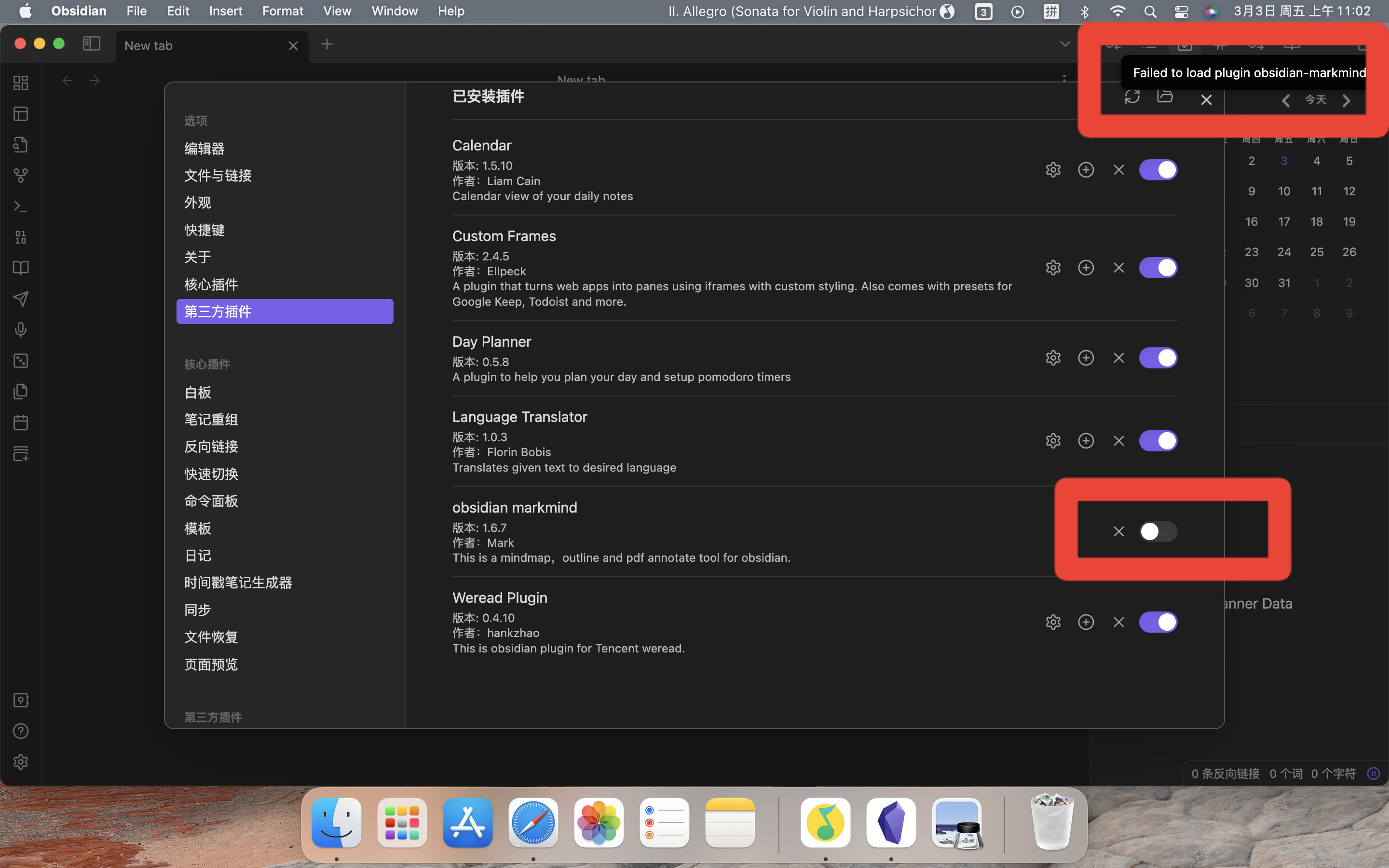Expand the tab list dropdown arrow
This screenshot has width=1389, height=868.
pos(1065,44)
